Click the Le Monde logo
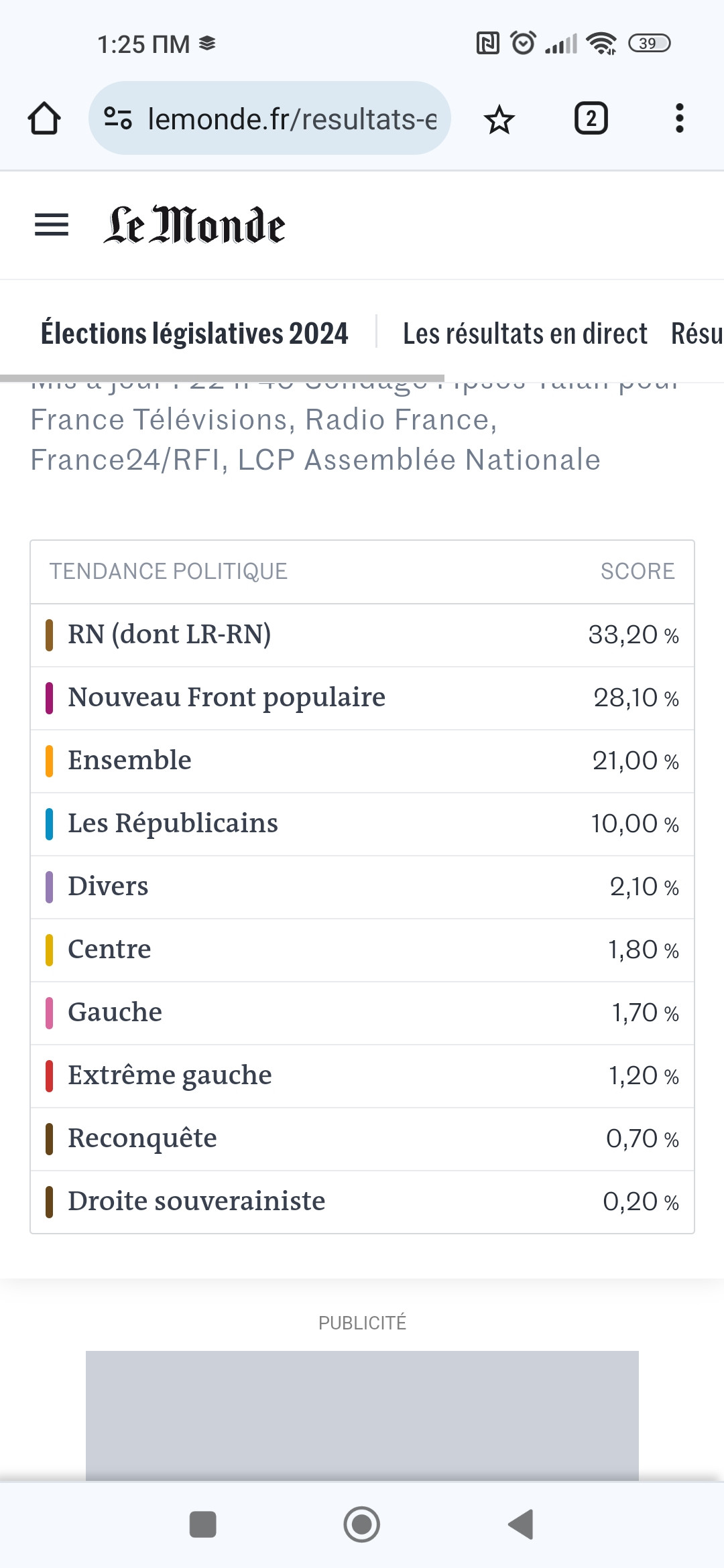 coord(194,225)
